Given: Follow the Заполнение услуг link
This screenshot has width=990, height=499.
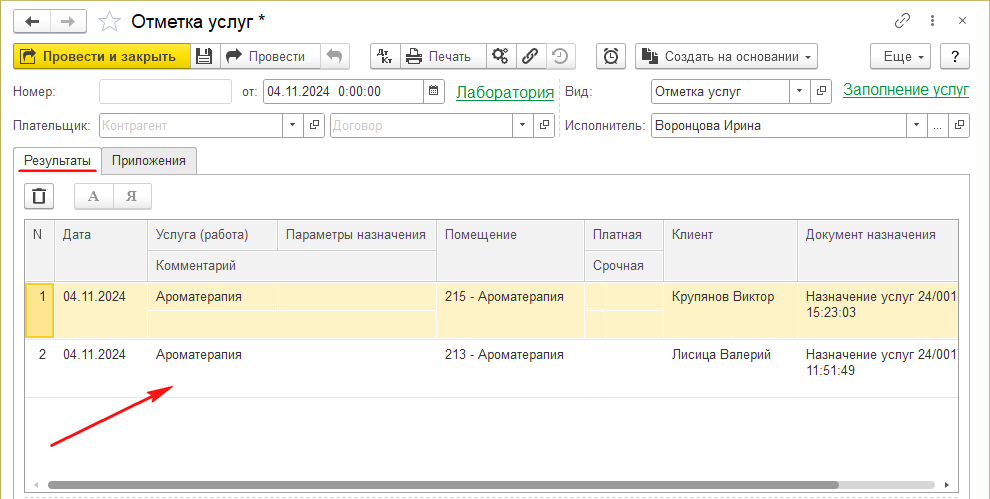Looking at the screenshot, I should (905, 90).
